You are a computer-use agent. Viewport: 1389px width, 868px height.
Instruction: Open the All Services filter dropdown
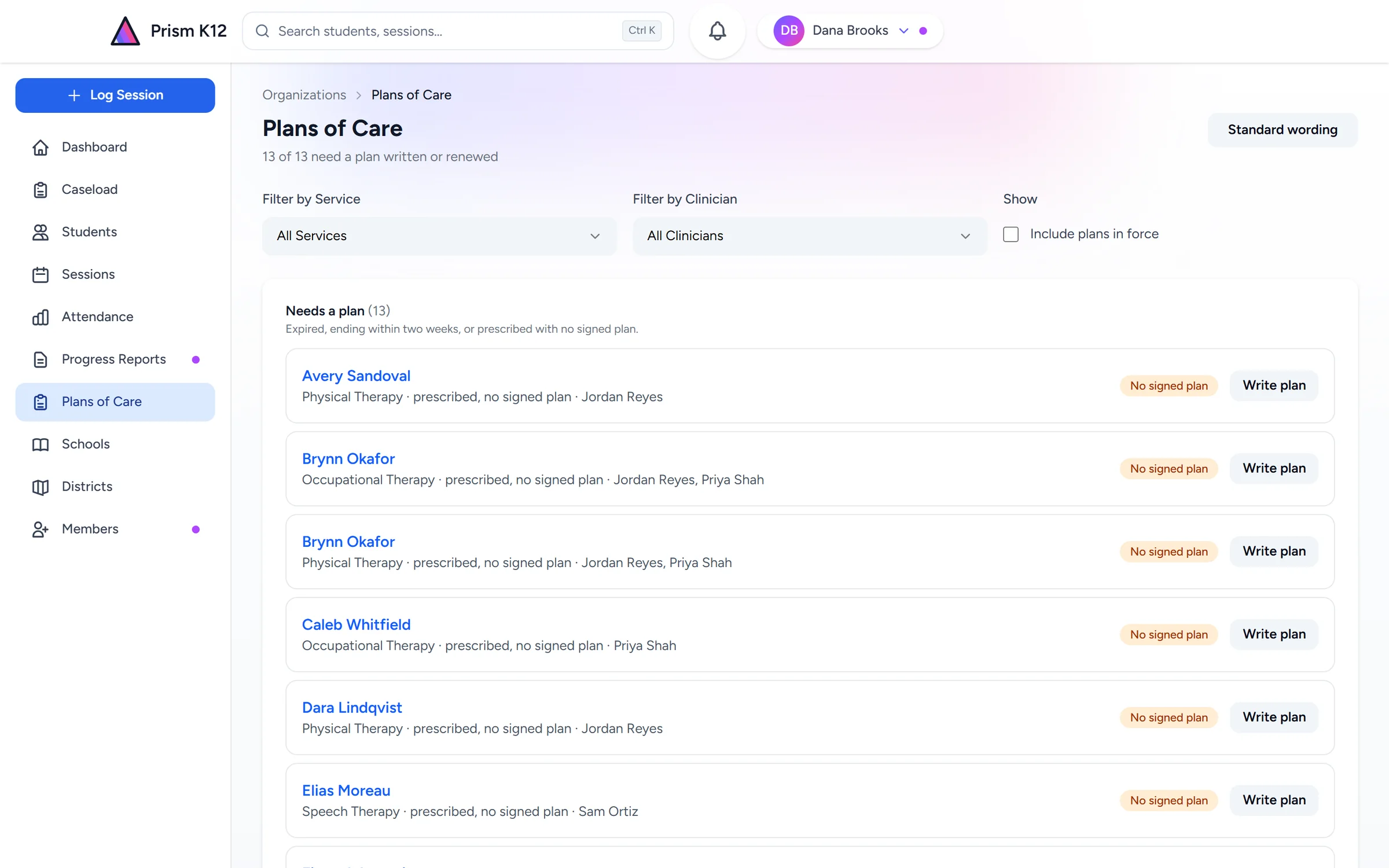coord(439,236)
